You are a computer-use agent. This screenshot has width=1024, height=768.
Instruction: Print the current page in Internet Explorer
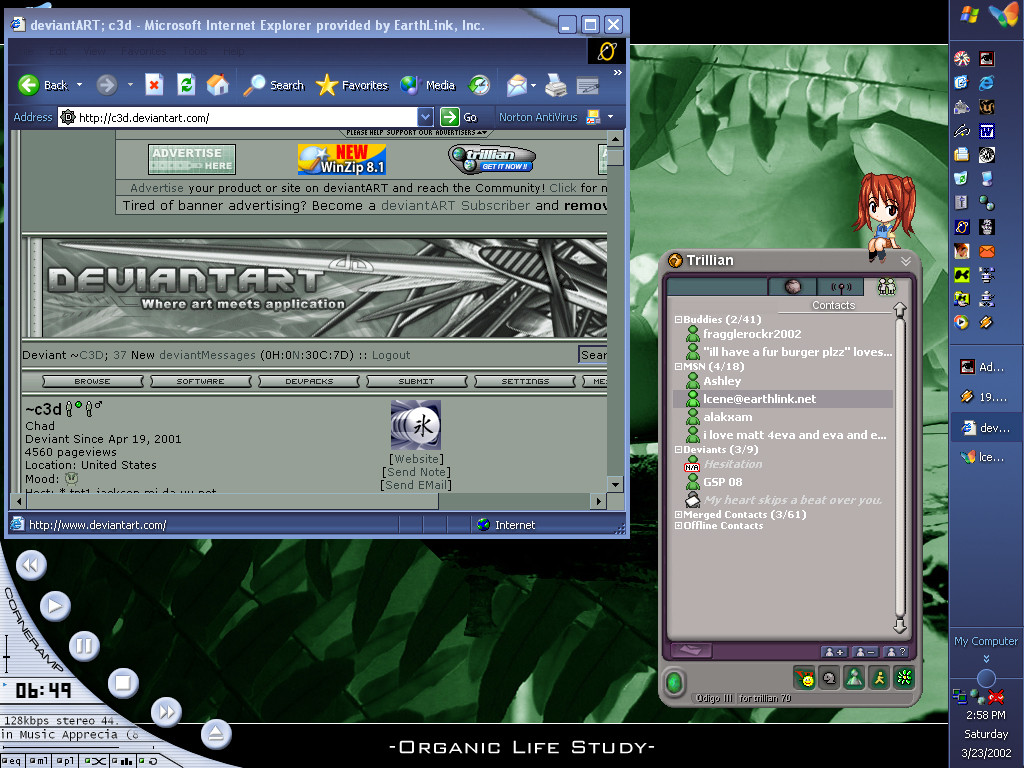click(x=556, y=85)
